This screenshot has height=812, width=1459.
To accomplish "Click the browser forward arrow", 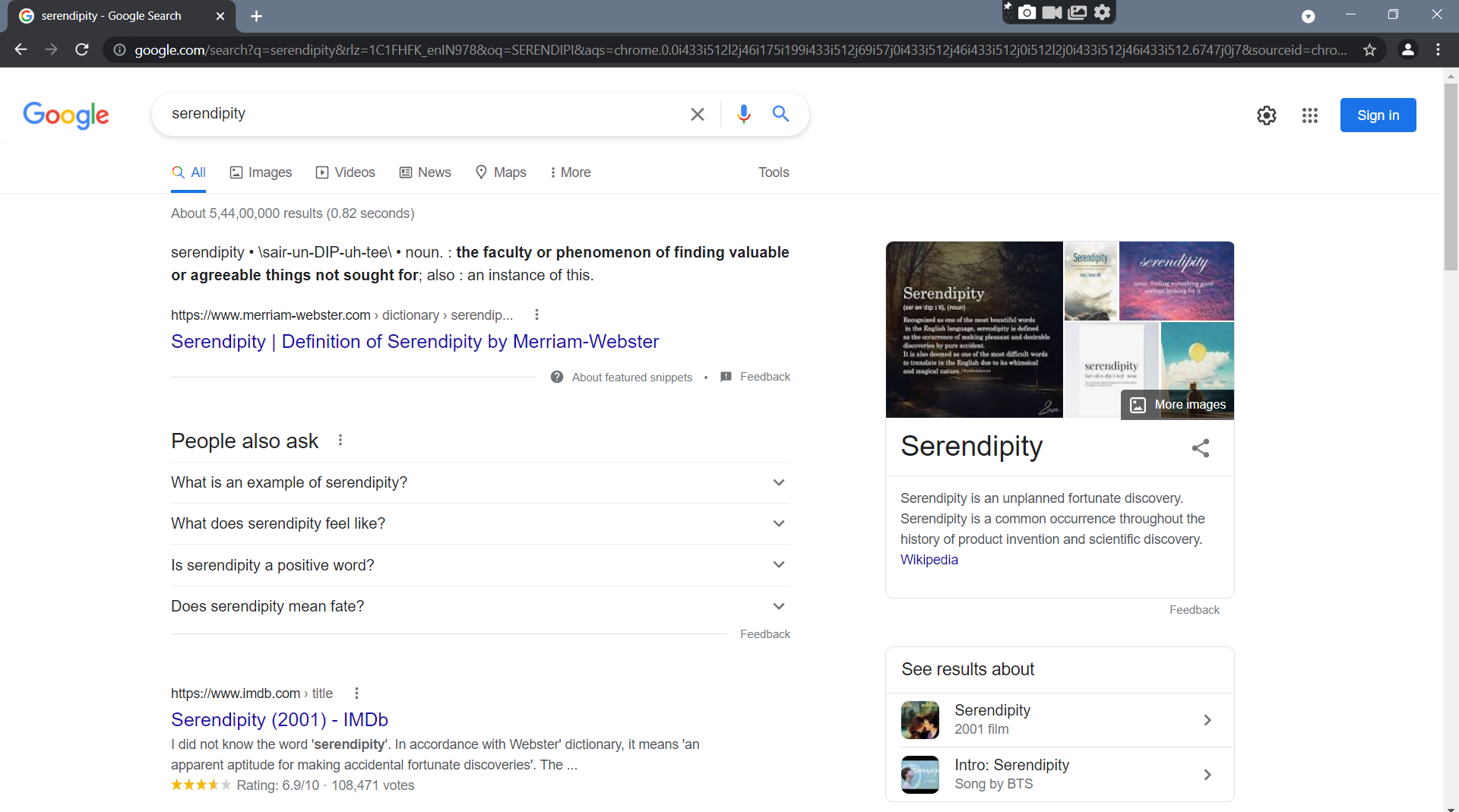I will (x=51, y=49).
